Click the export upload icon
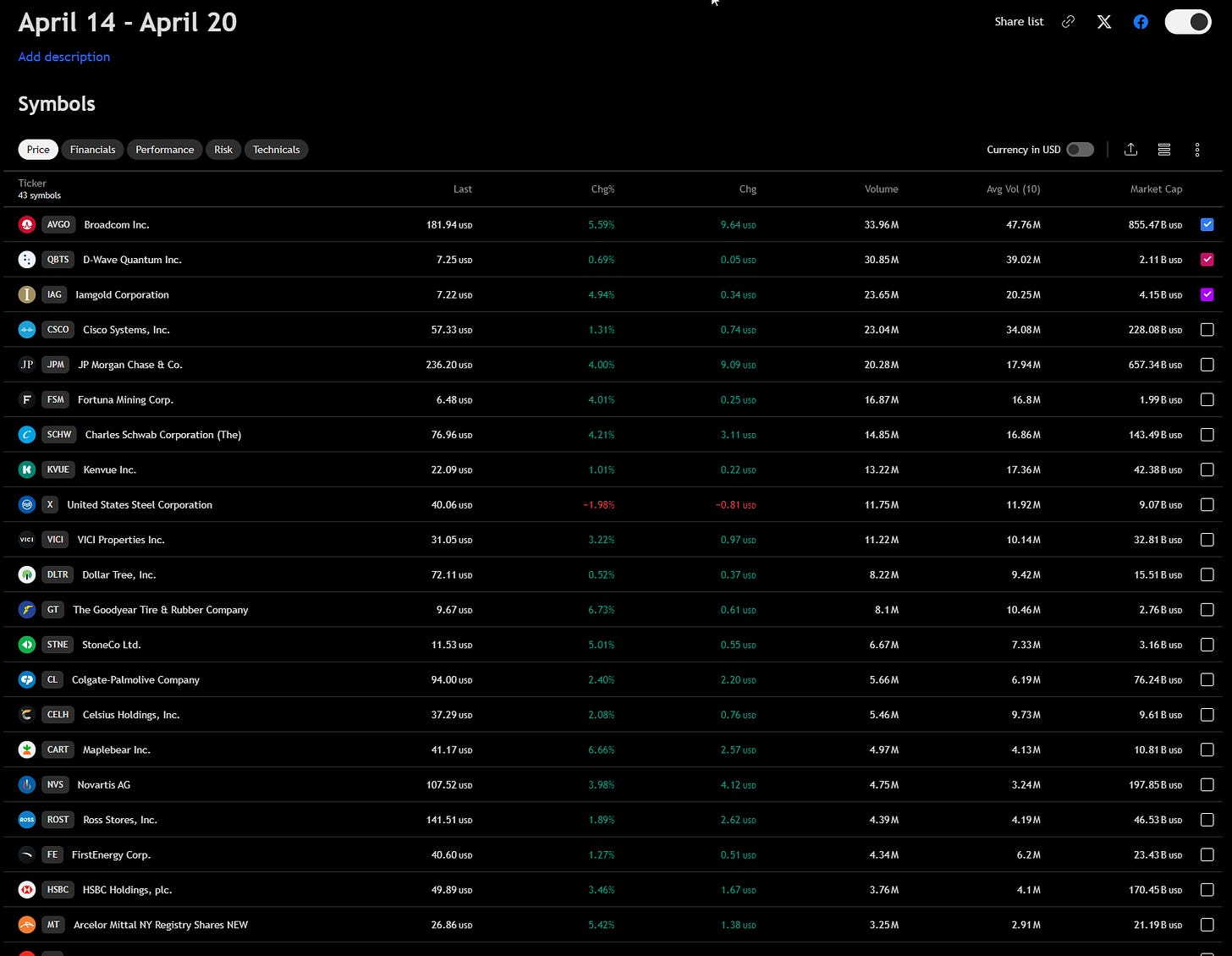Viewport: 1232px width, 956px height. click(x=1130, y=150)
